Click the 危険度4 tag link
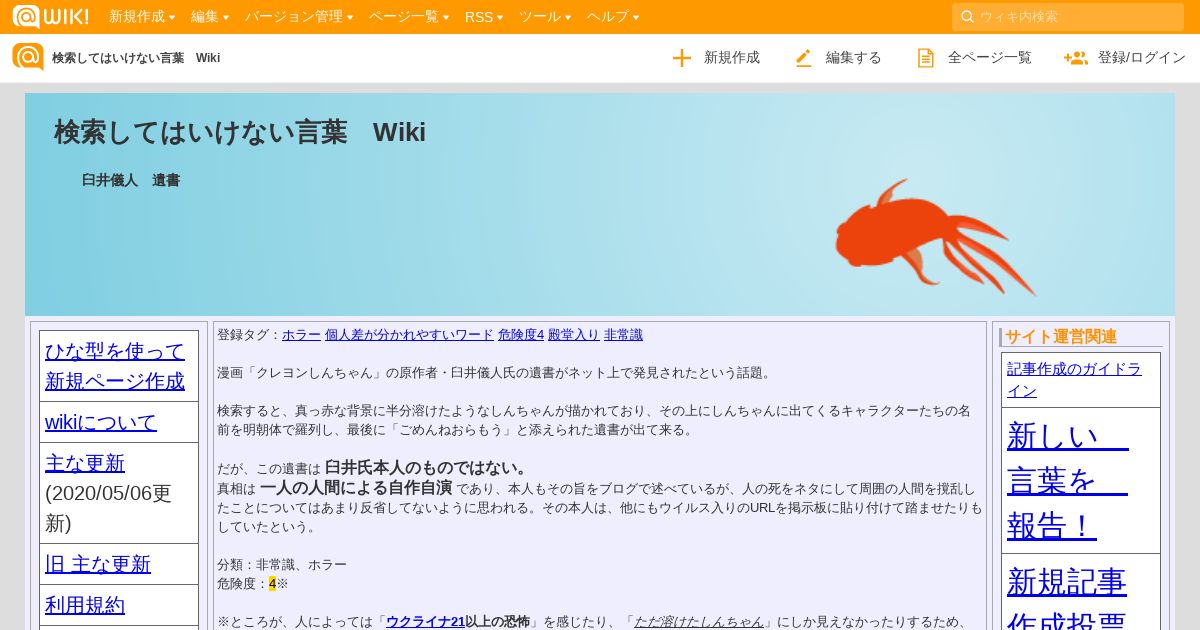This screenshot has width=1200, height=630. [x=521, y=335]
